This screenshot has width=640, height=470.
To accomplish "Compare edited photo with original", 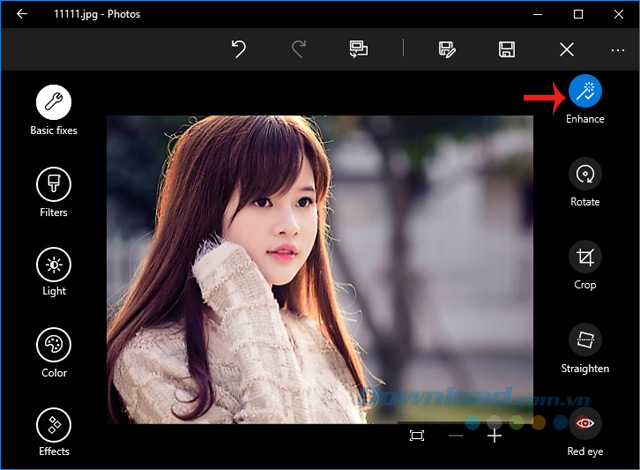I will tap(358, 49).
